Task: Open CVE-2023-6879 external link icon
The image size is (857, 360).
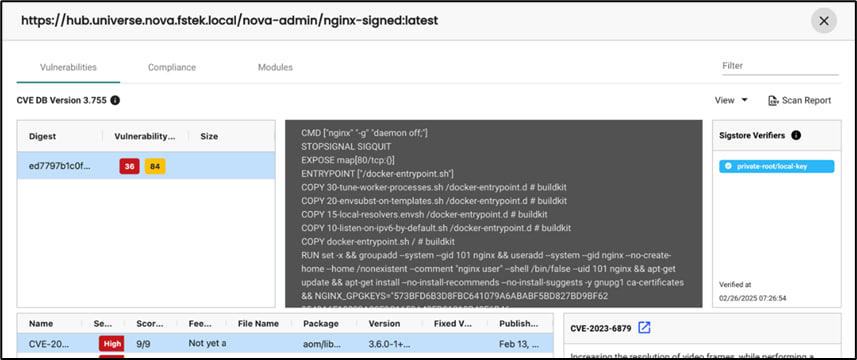Action: tap(644, 328)
